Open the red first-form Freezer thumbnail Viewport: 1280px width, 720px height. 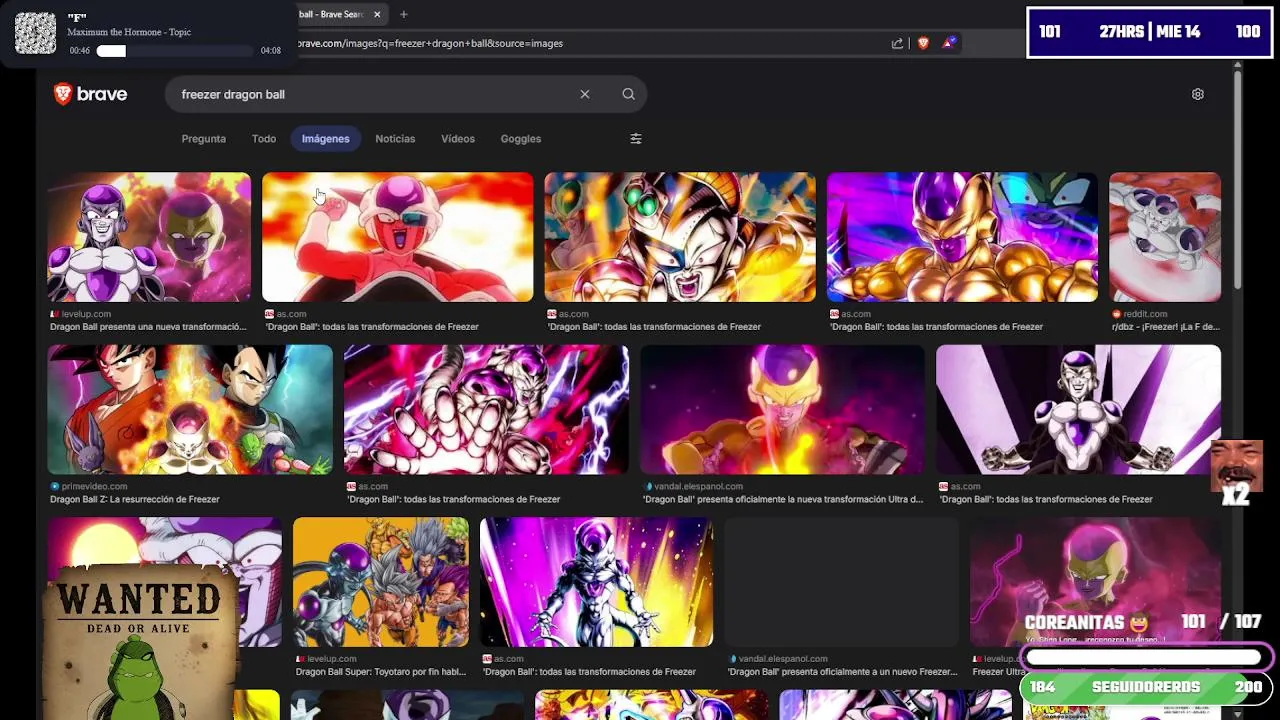click(398, 237)
